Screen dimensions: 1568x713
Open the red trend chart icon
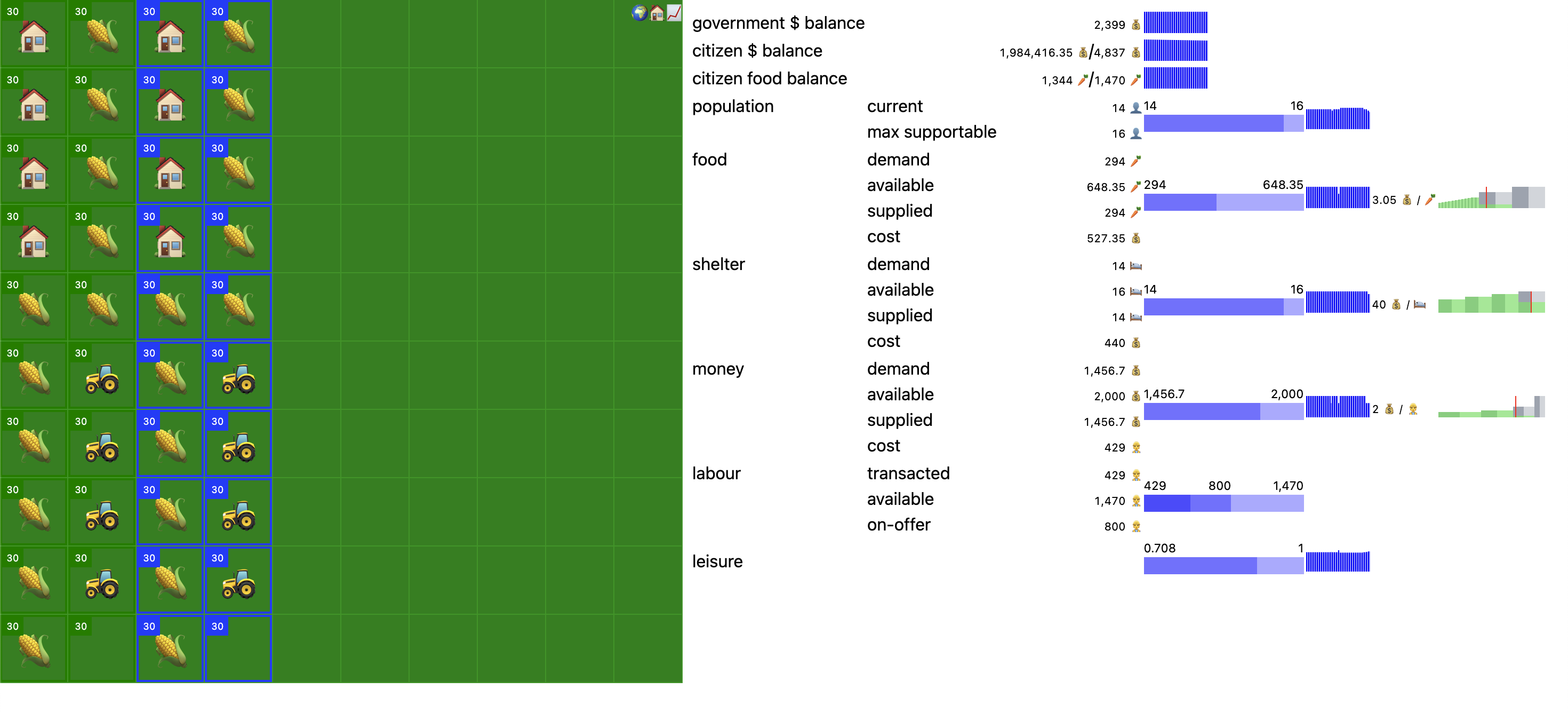674,13
